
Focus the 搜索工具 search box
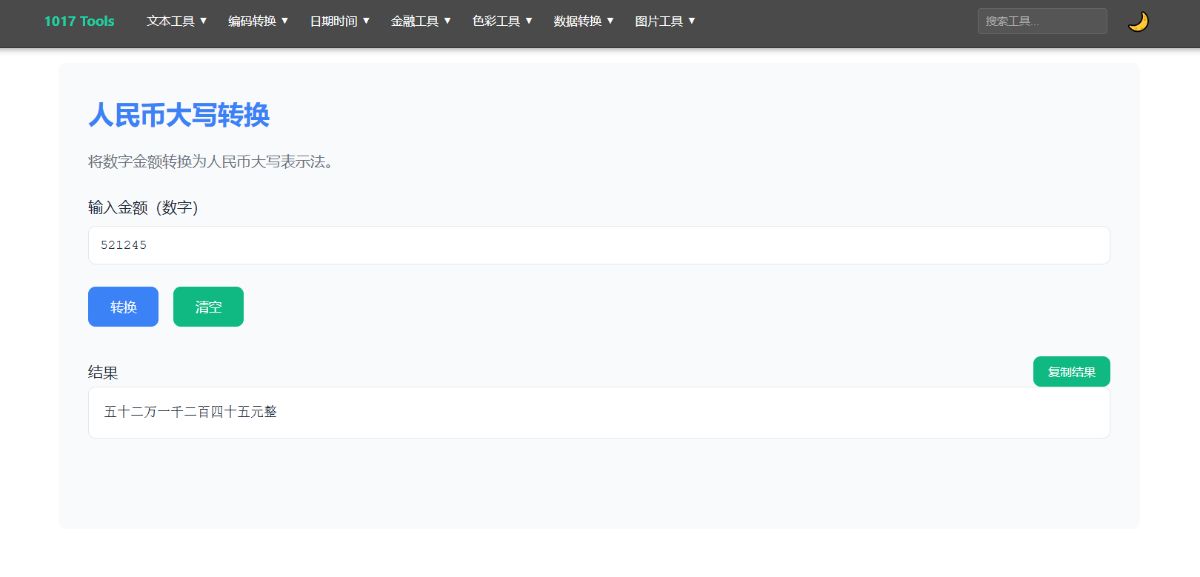[x=1042, y=20]
